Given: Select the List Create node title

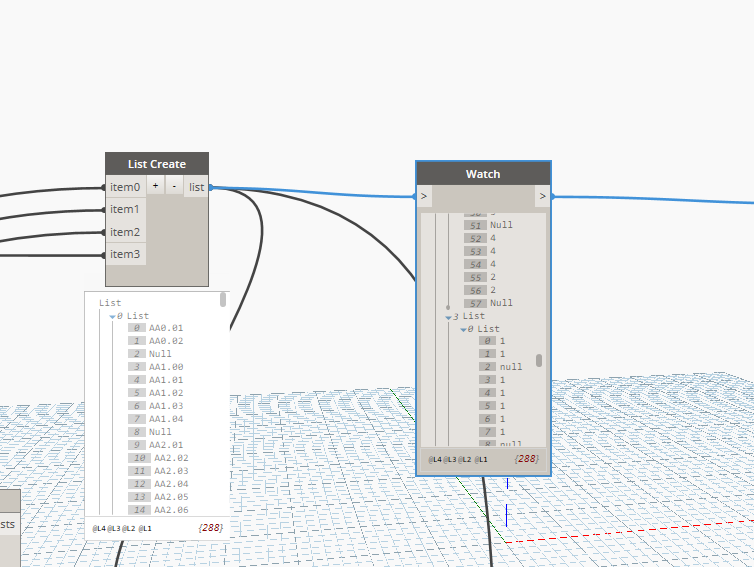Looking at the screenshot, I should [157, 164].
